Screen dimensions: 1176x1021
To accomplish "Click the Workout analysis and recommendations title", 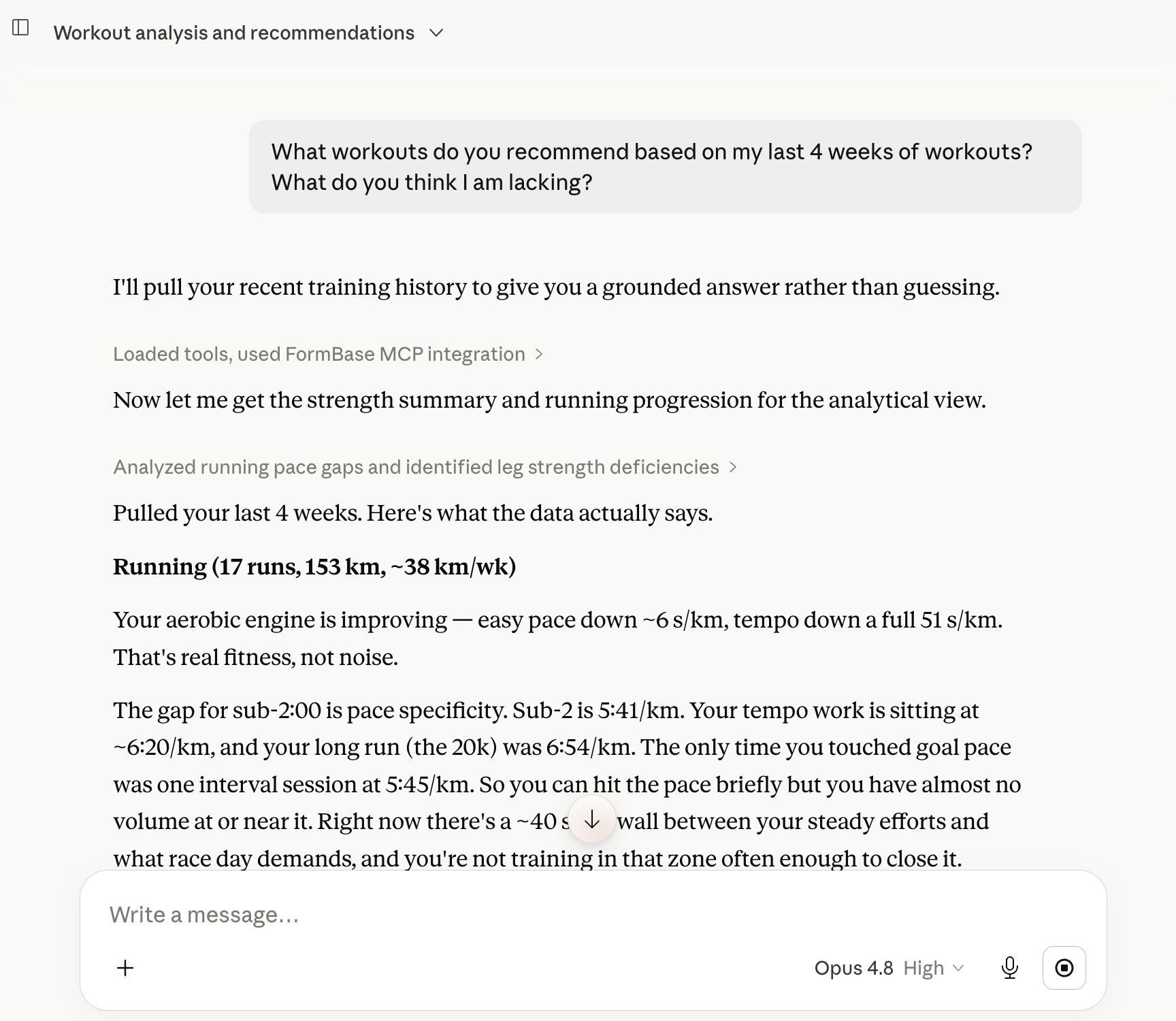I will coord(234,33).
